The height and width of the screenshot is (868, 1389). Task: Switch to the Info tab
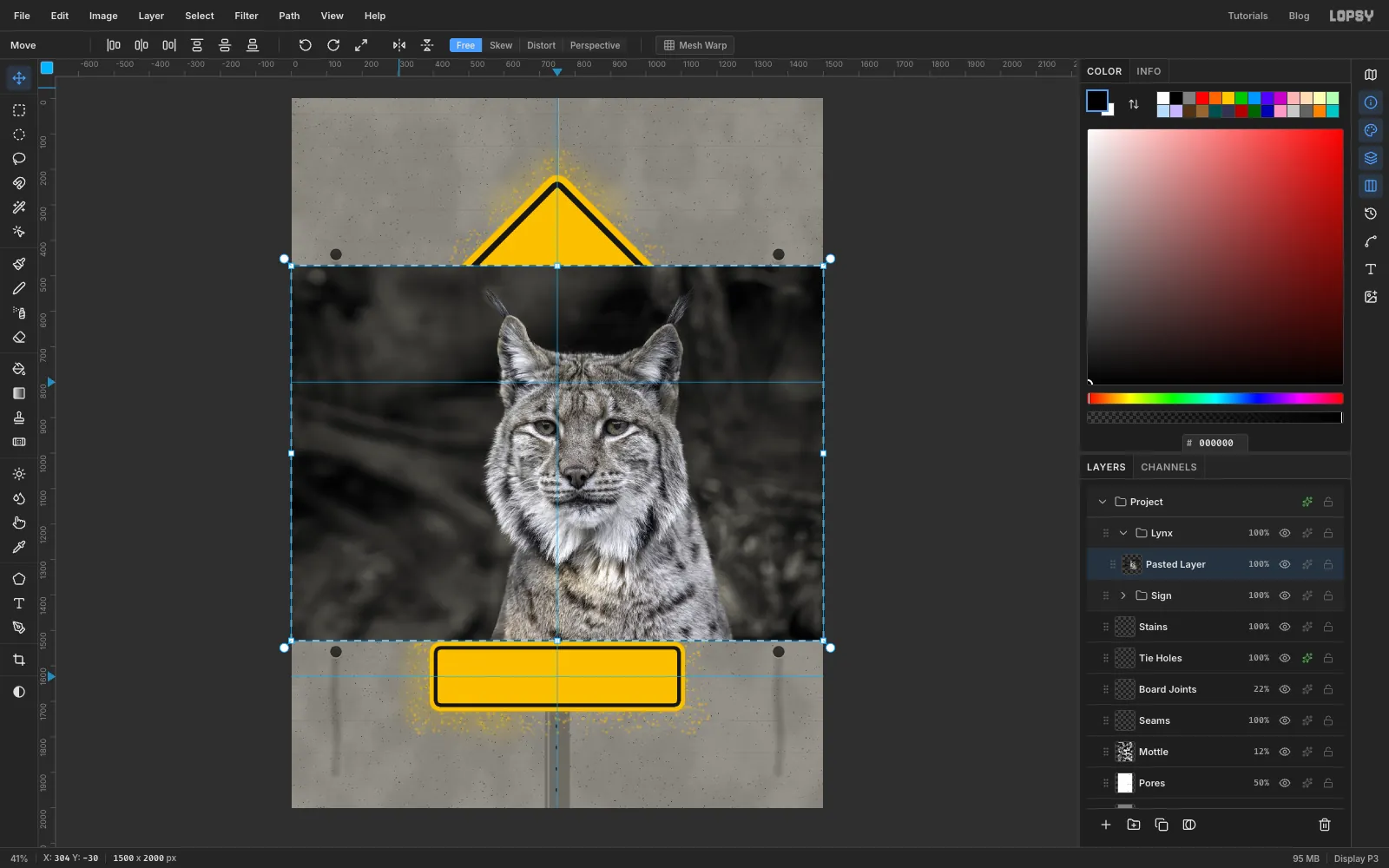[x=1149, y=71]
